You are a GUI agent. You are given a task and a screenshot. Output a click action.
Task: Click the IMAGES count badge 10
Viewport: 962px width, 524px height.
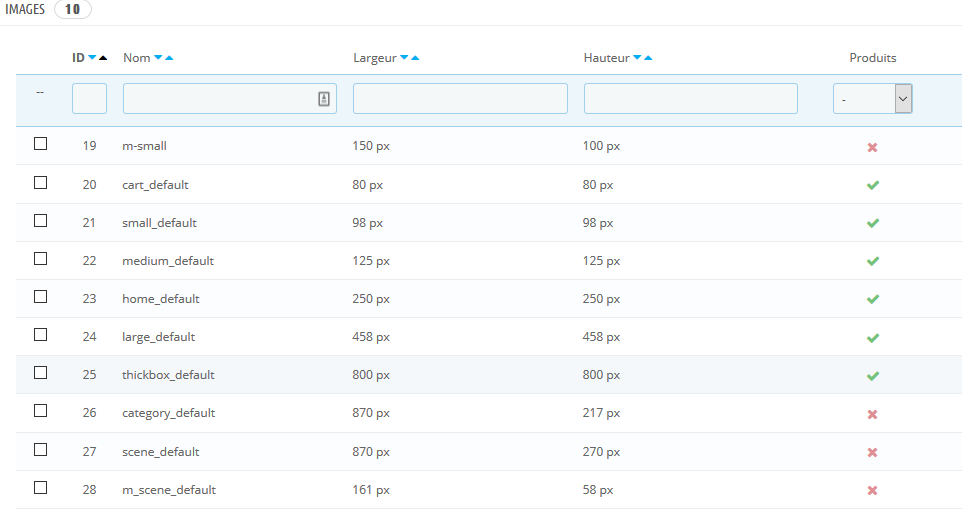point(72,9)
